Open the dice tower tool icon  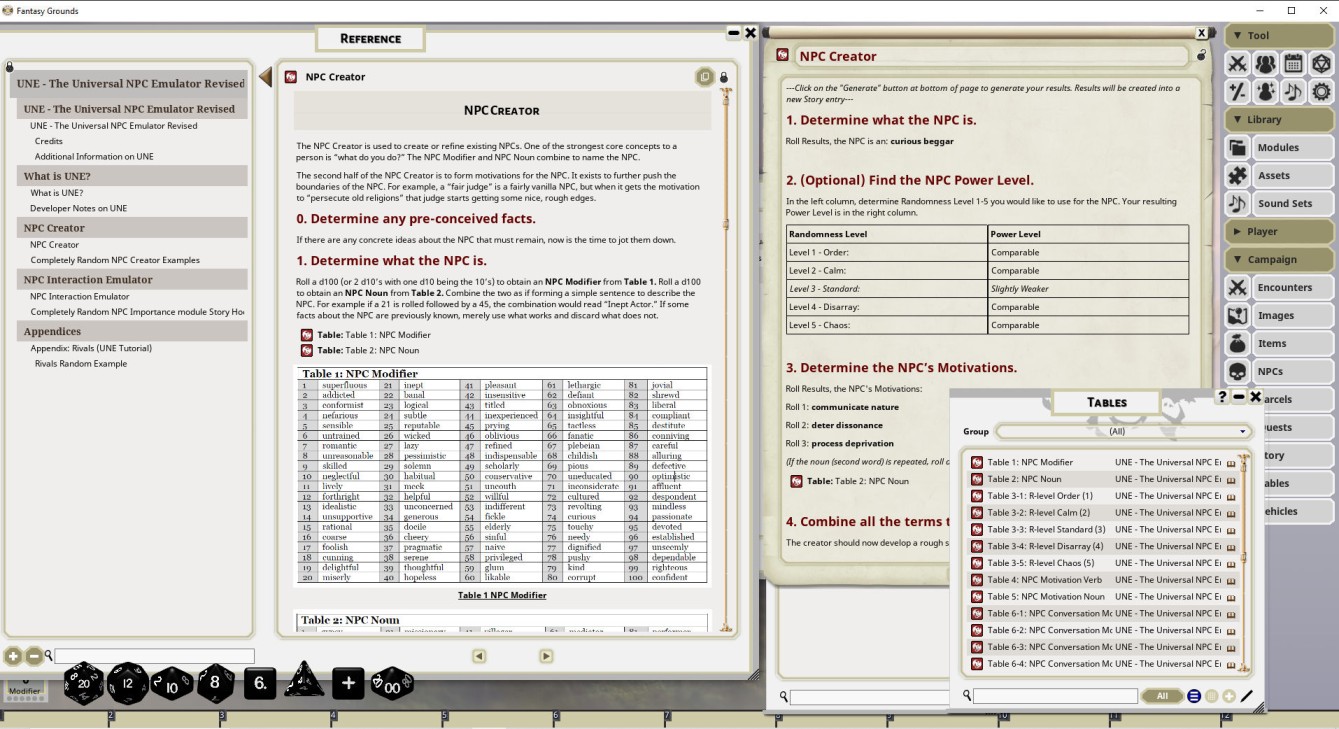pyautogui.click(x=1322, y=64)
